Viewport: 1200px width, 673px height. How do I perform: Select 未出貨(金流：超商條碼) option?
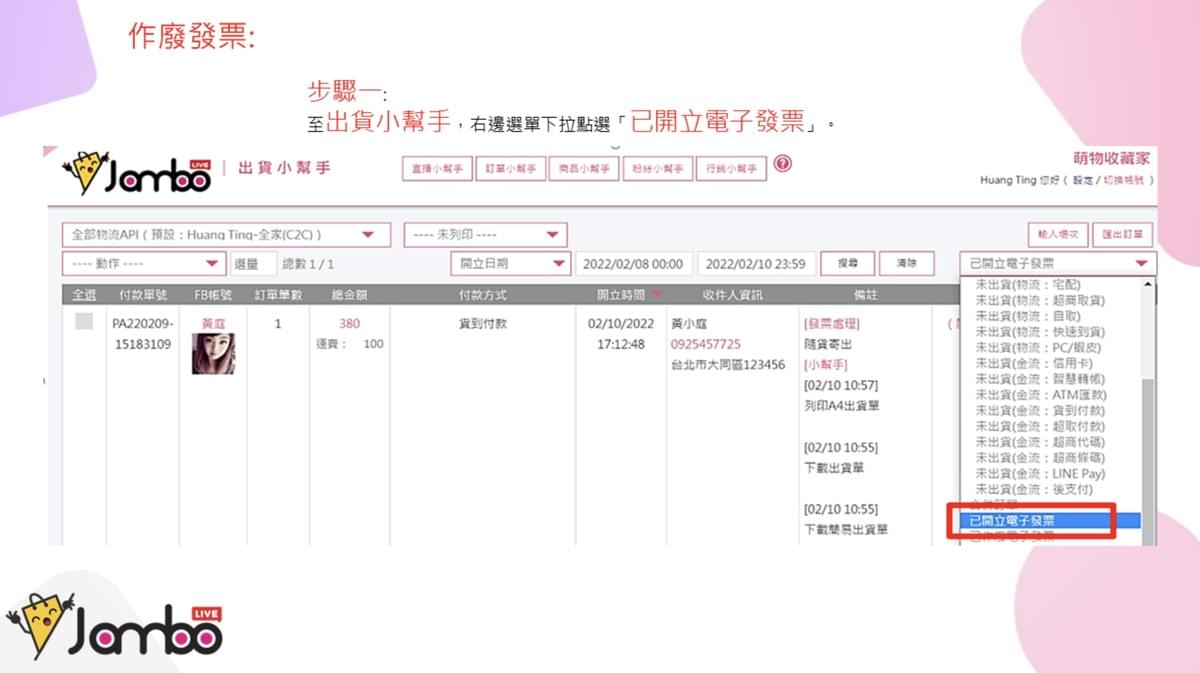click(1039, 458)
